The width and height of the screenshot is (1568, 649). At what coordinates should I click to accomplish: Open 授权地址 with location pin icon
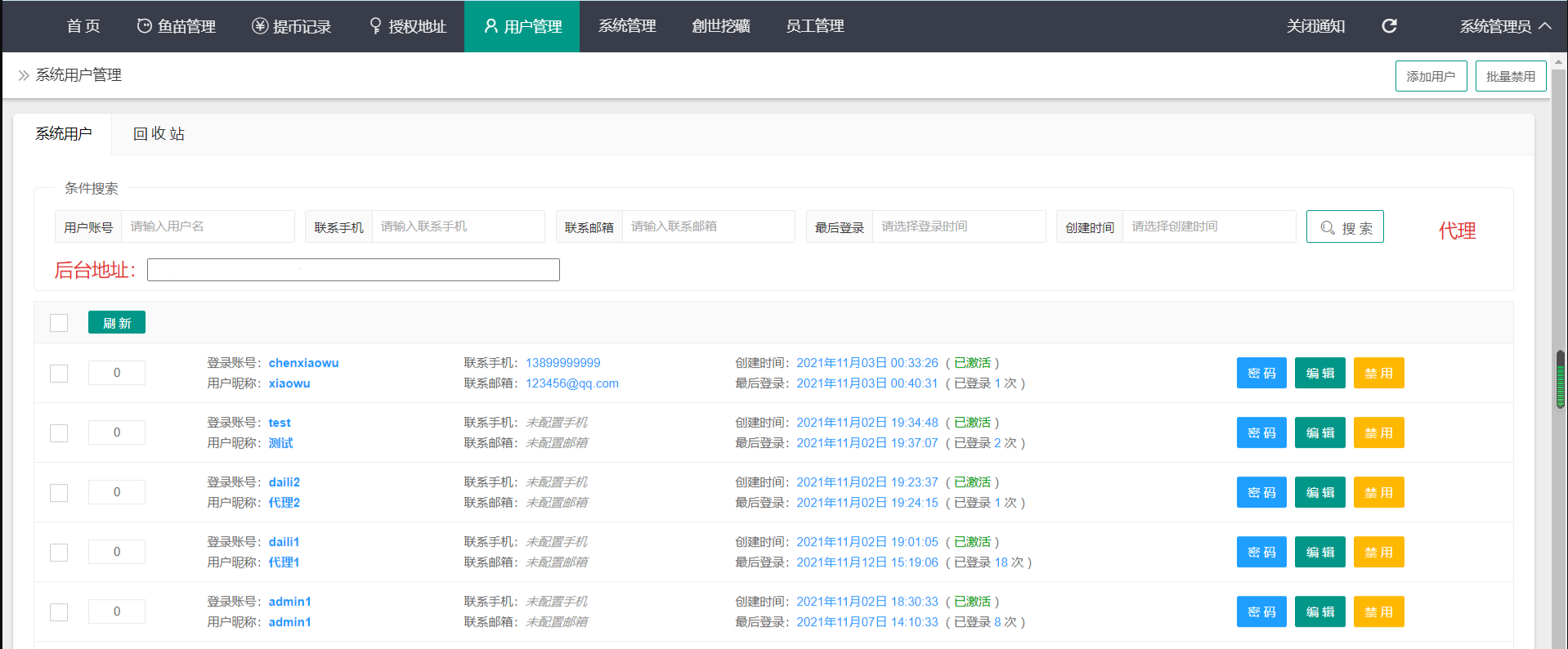click(x=407, y=26)
